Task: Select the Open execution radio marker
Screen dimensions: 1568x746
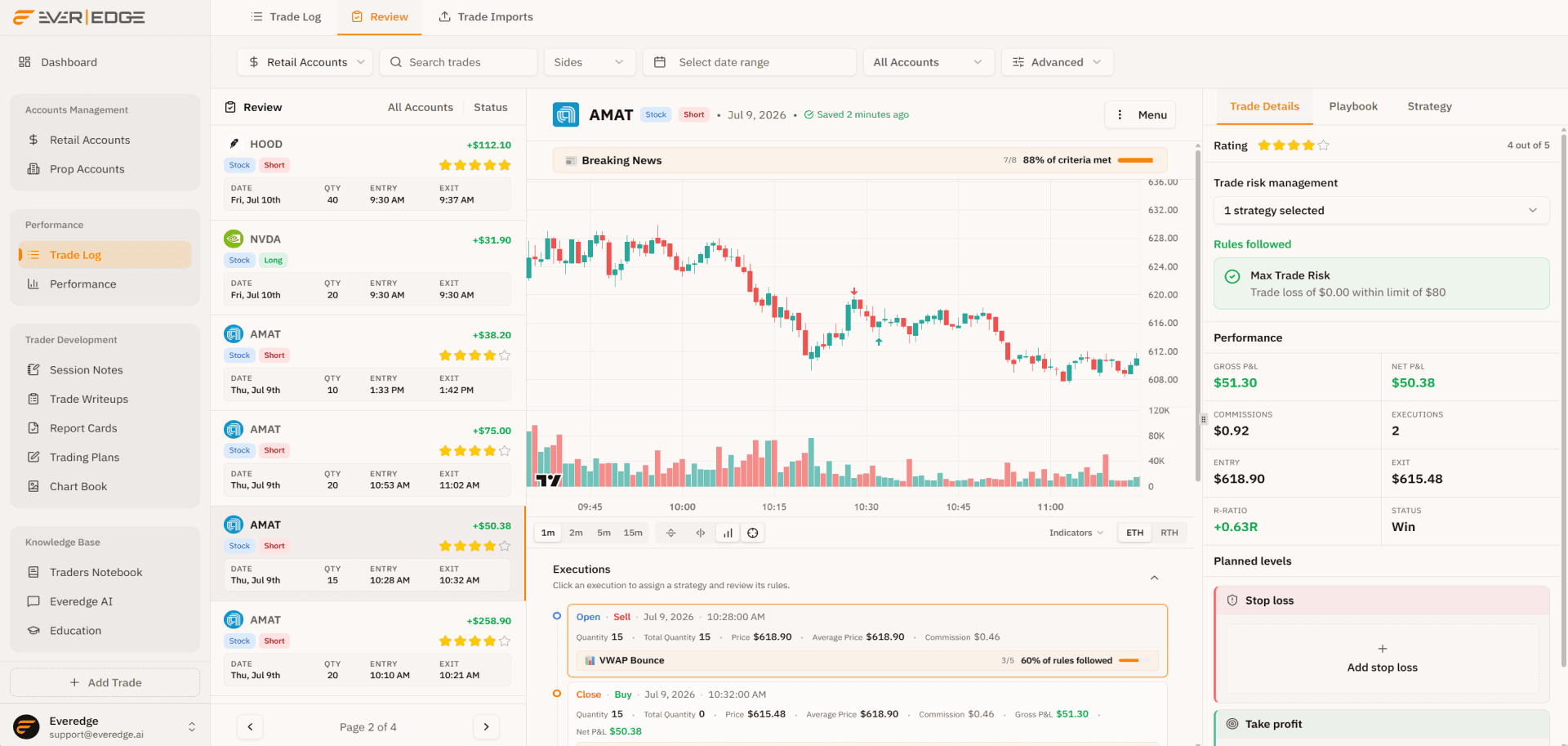Action: [x=557, y=616]
